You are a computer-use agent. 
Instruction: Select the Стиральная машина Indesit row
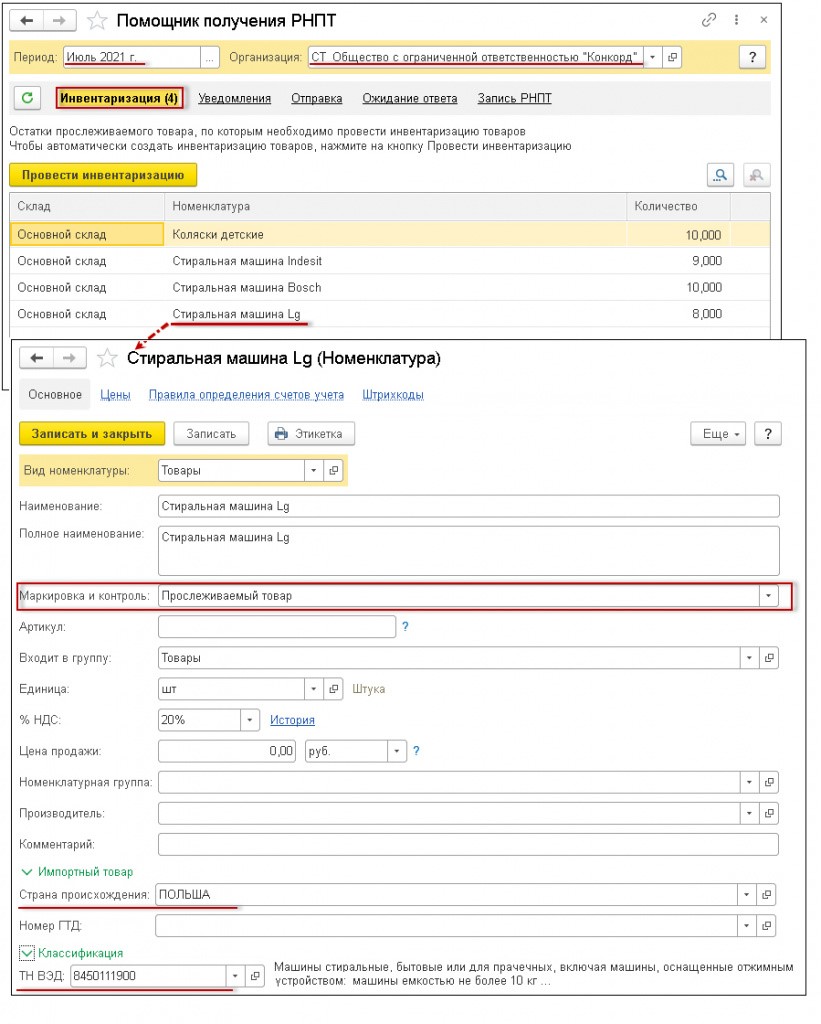[x=390, y=261]
